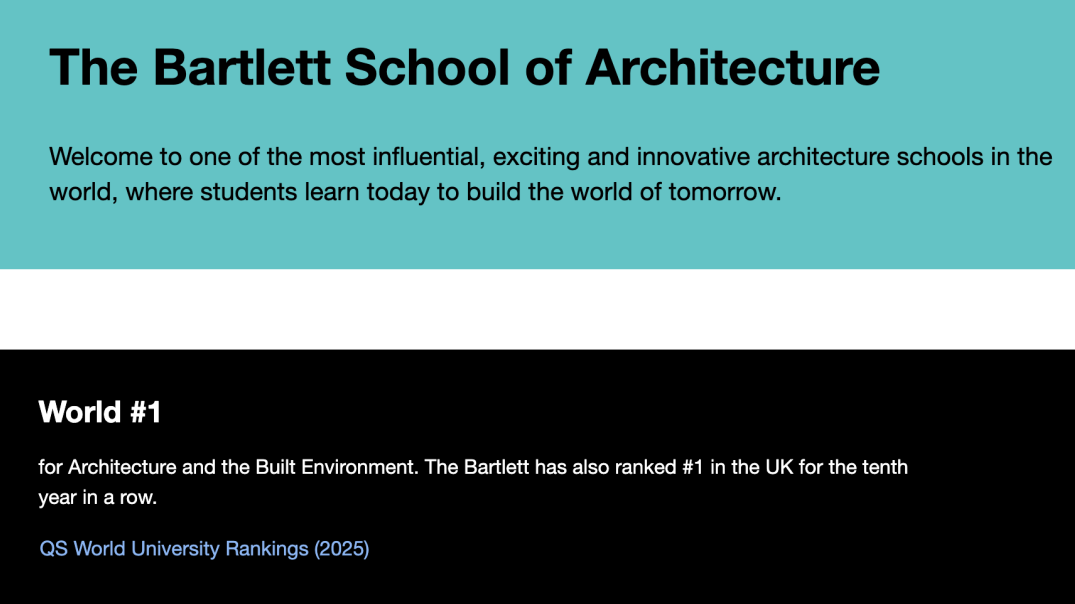Click "The Bartlett School of Architecture" page heading
Image resolution: width=1075 pixels, height=604 pixels.
[x=464, y=67]
